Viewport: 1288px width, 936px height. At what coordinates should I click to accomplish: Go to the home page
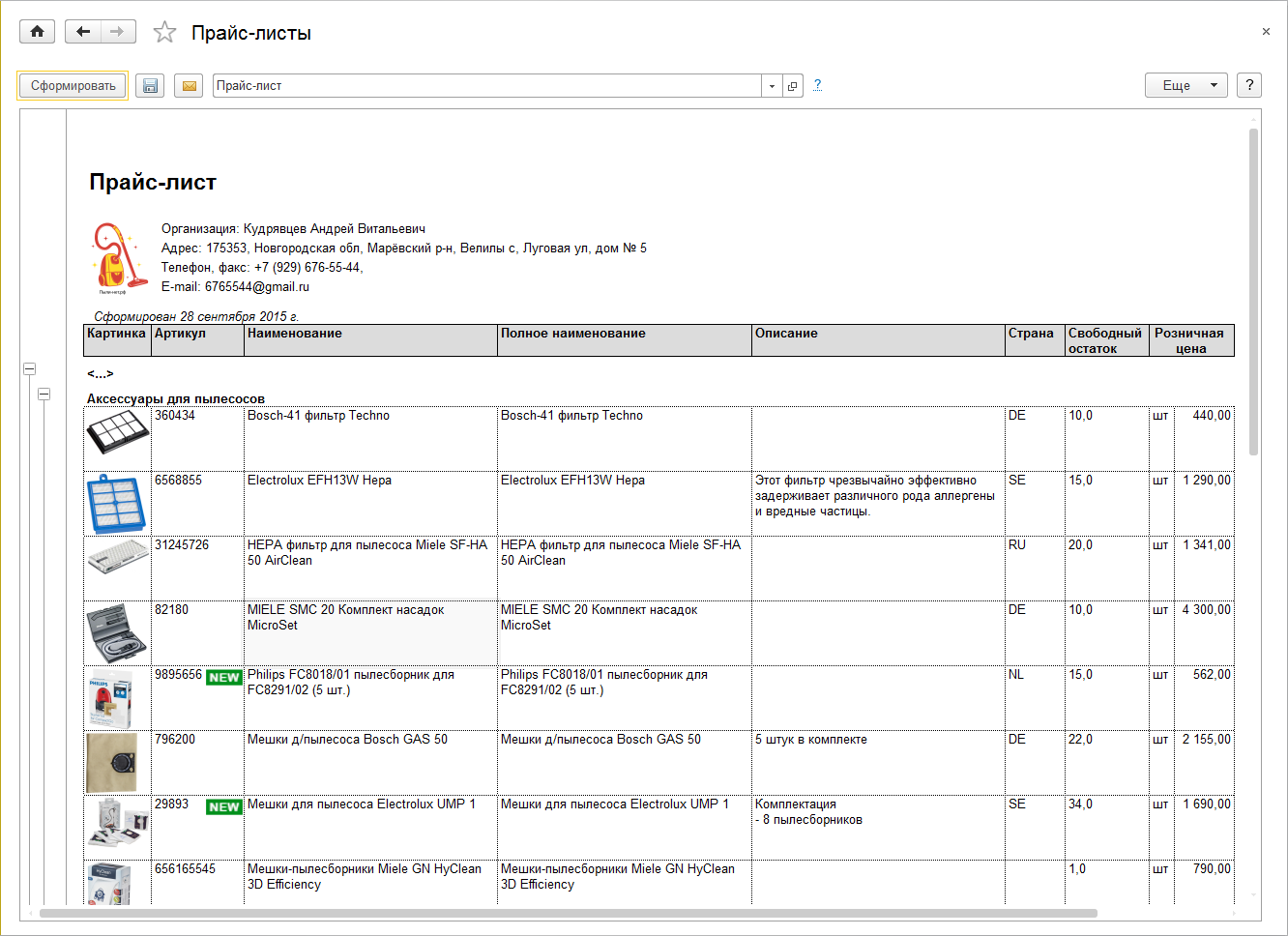coord(37,32)
